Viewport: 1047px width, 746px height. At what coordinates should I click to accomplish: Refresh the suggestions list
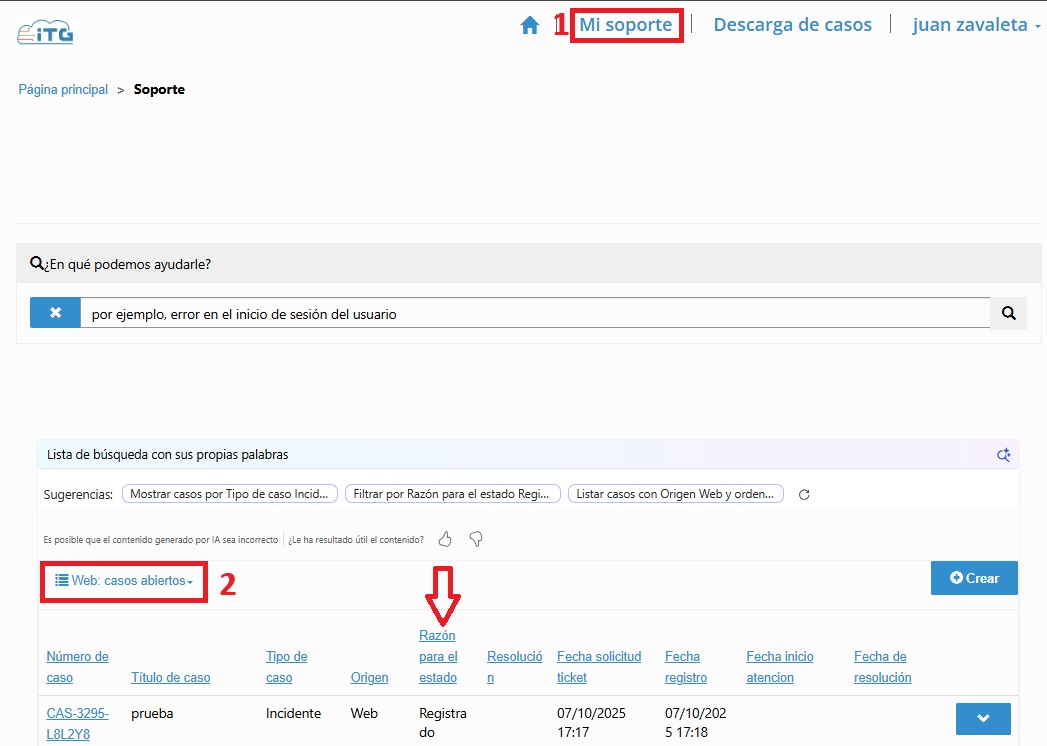tap(803, 494)
